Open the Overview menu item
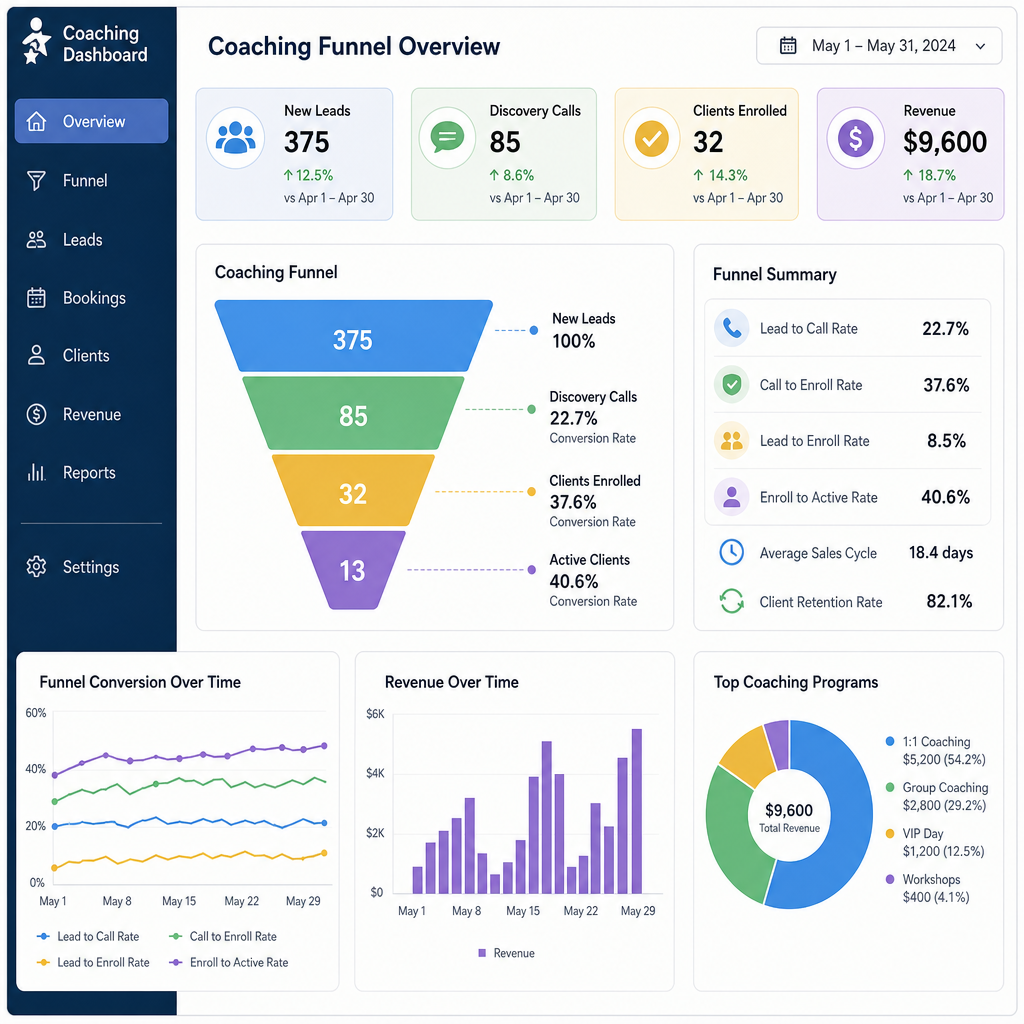The height and width of the screenshot is (1024, 1024). 91,121
